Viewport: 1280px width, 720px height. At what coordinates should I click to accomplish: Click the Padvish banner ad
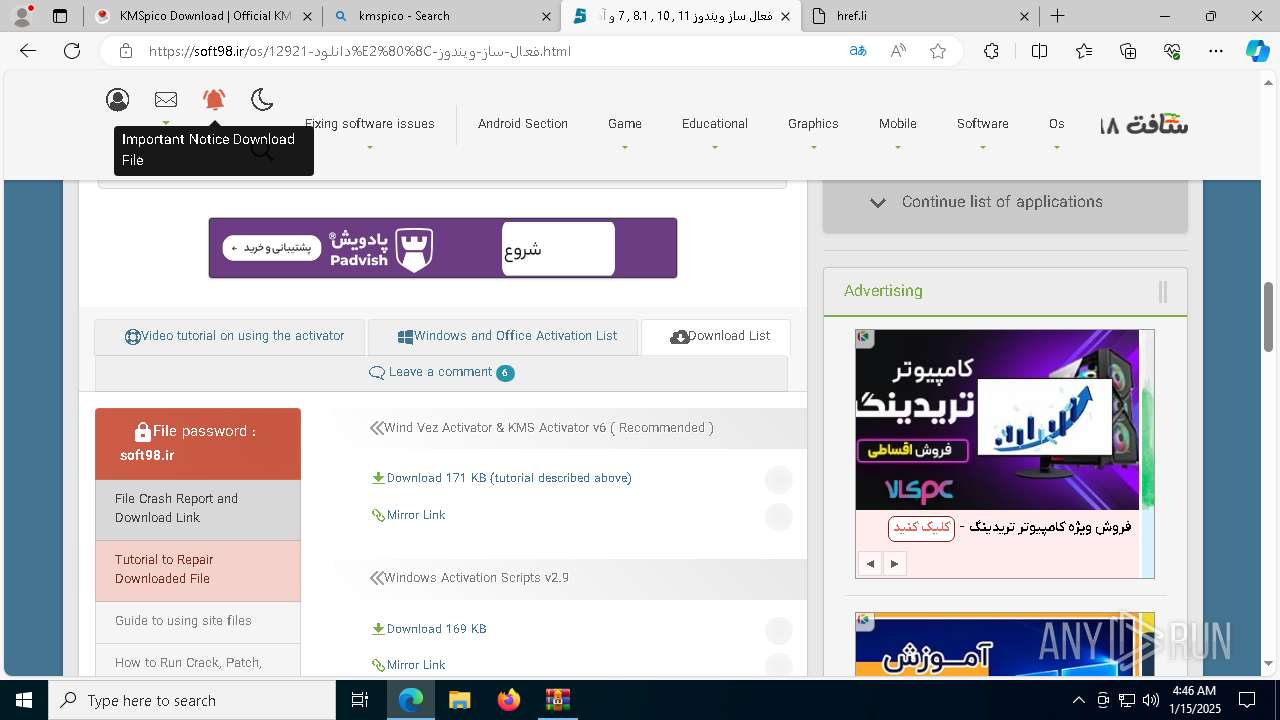443,248
